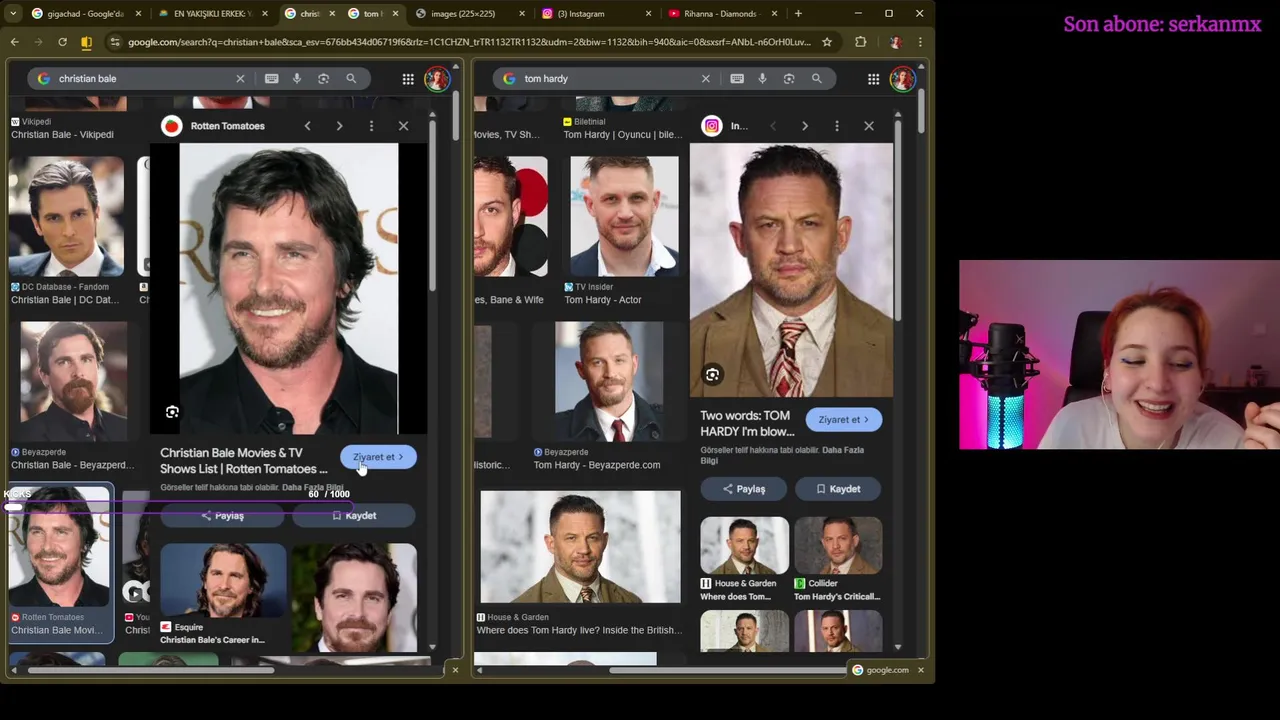This screenshot has width=1280, height=720.
Task: Click the yellow split-view icon next to reload
Action: [x=86, y=42]
